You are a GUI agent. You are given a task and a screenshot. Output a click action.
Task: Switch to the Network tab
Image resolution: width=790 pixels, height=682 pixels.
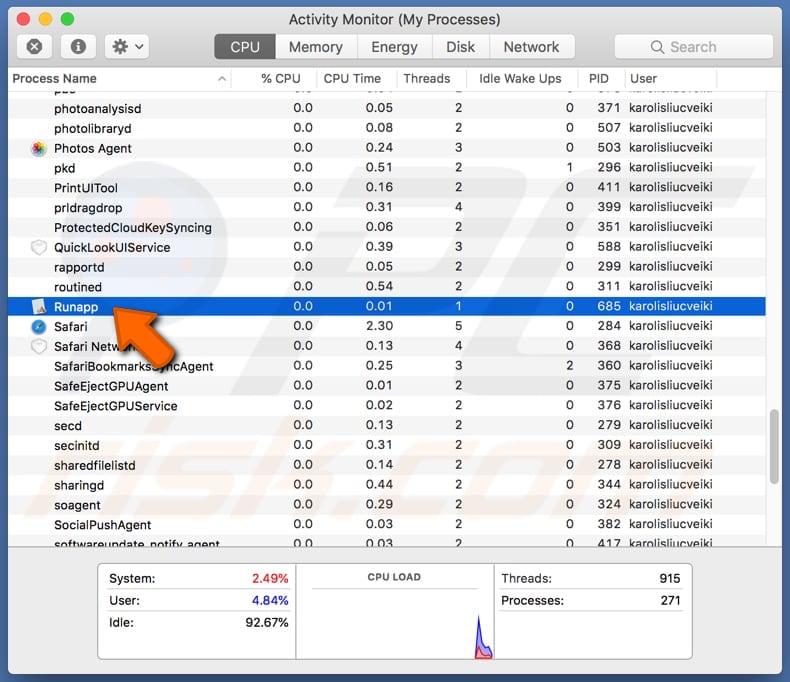532,47
